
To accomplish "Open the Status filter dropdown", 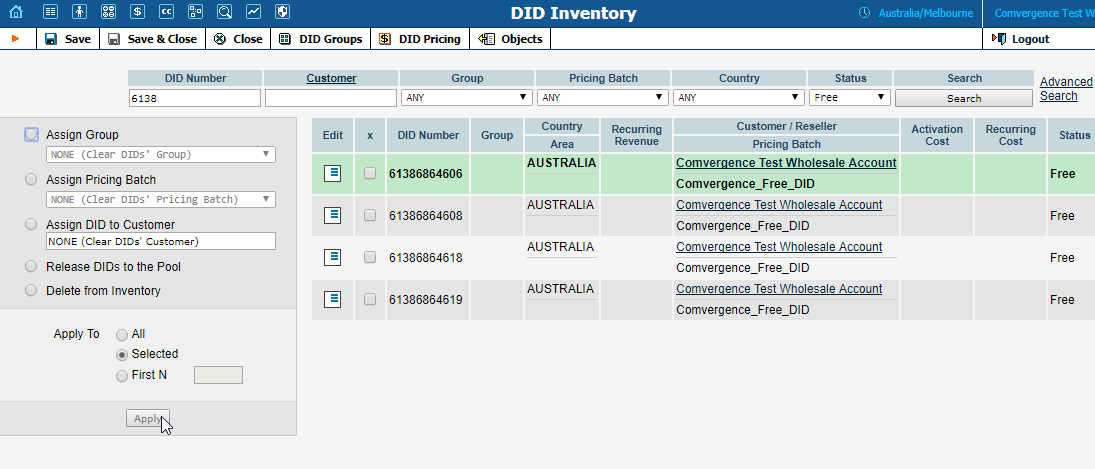I will pyautogui.click(x=849, y=98).
